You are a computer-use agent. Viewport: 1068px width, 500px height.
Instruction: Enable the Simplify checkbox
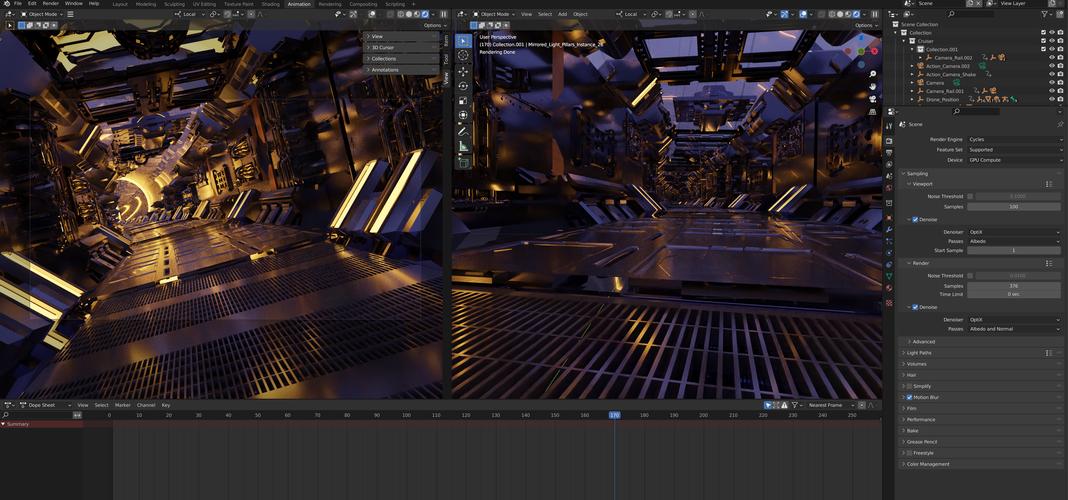click(x=909, y=386)
